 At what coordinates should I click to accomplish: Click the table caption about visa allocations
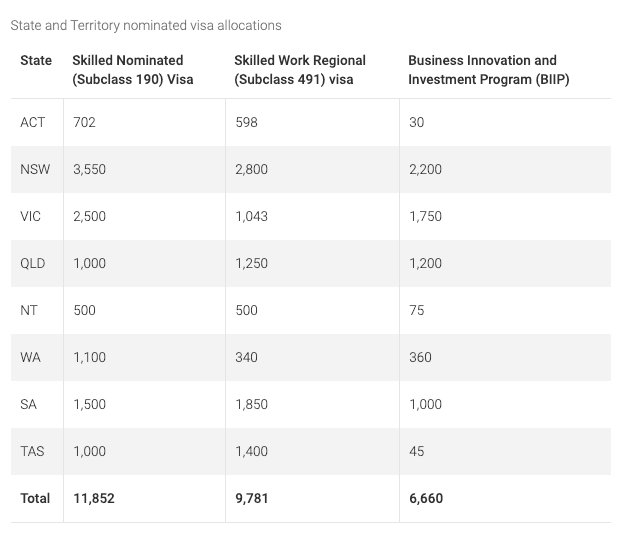[146, 25]
